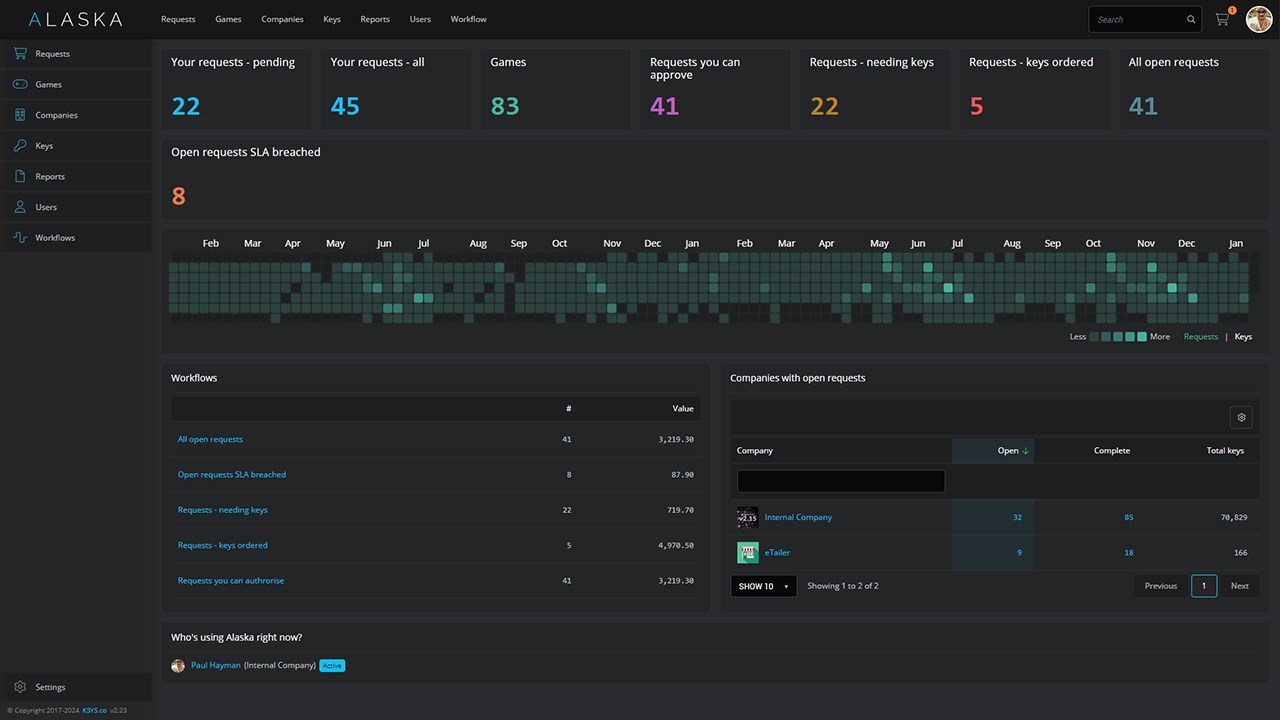
Task: Click the Requests cart icon in sidebar
Action: [x=20, y=54]
